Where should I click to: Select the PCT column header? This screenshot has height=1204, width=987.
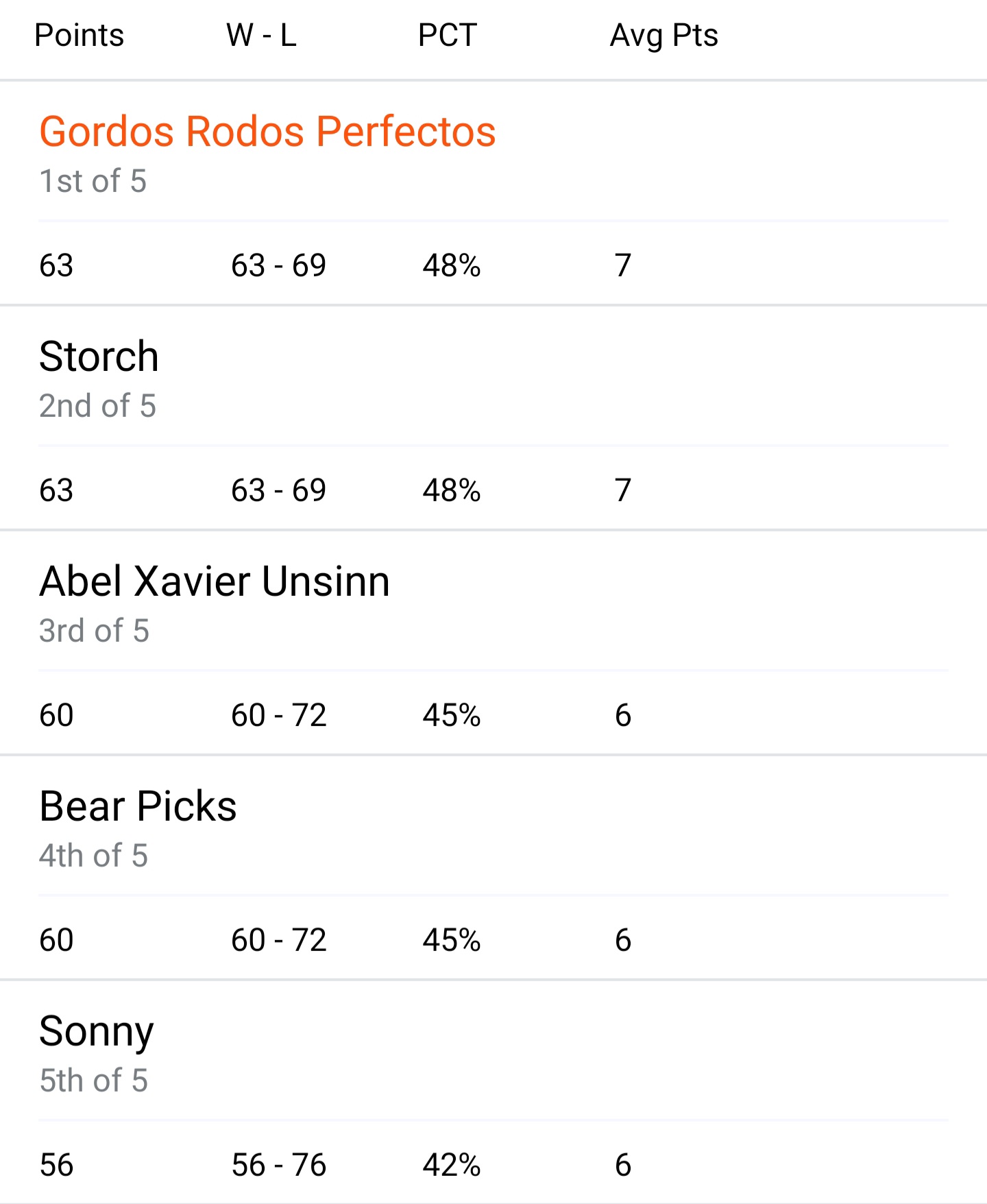pos(447,35)
